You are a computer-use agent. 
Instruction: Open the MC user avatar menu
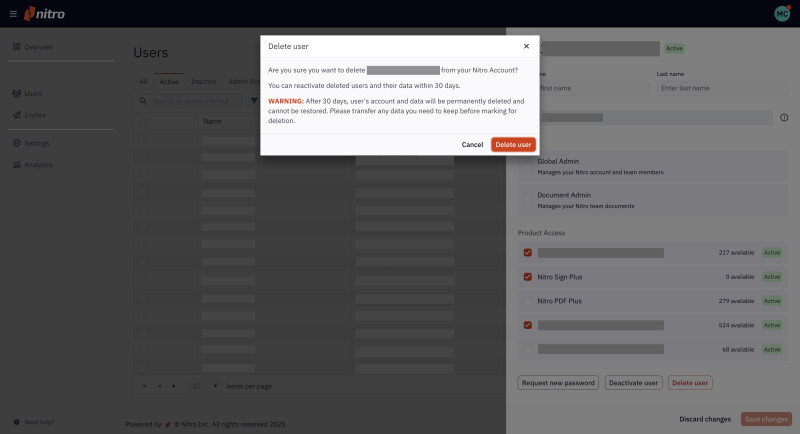[782, 14]
